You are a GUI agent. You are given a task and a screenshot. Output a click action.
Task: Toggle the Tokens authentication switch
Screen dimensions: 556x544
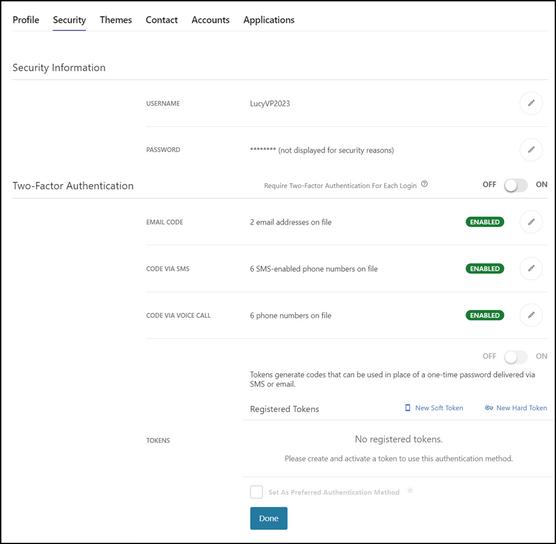516,357
